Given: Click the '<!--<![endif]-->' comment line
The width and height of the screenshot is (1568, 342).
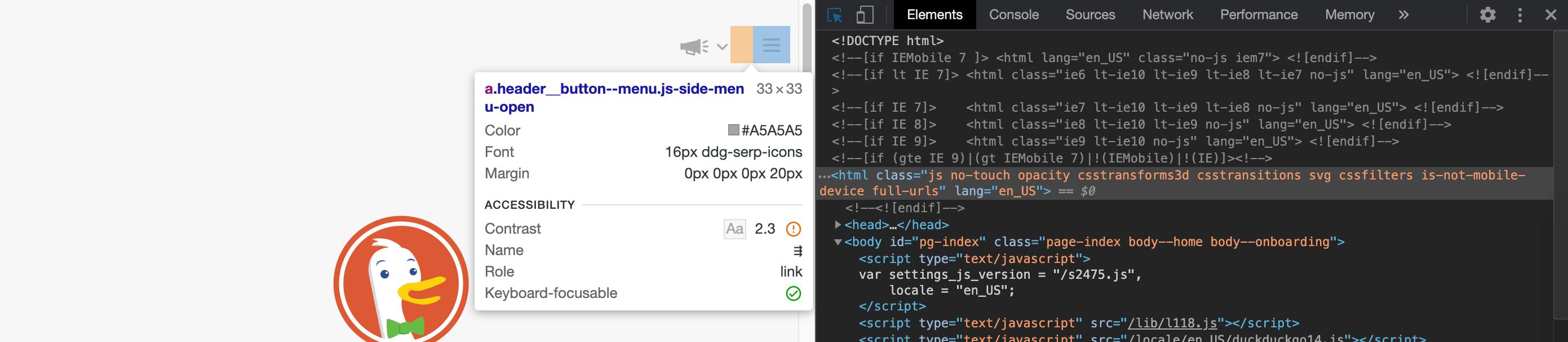Looking at the screenshot, I should pyautogui.click(x=905, y=208).
